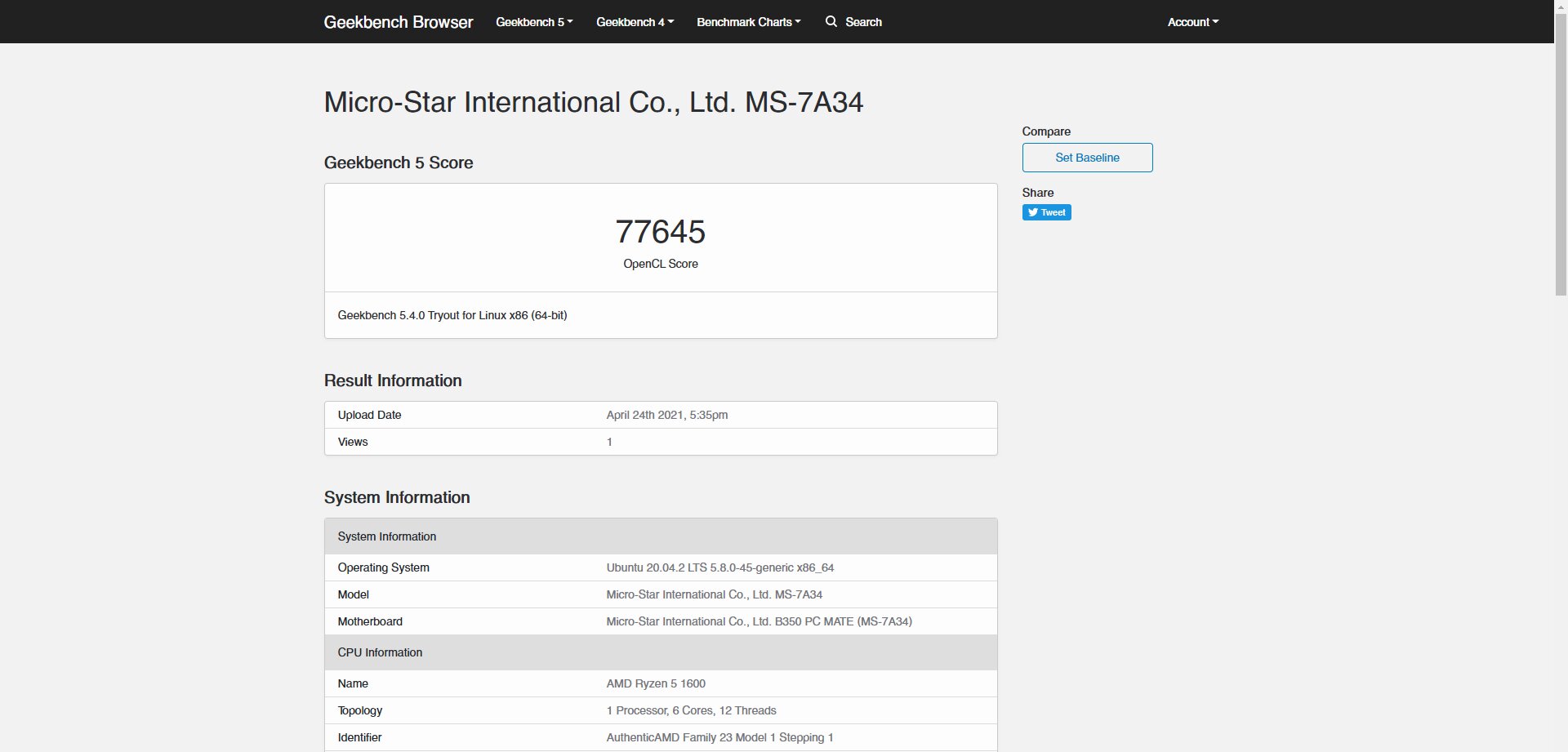Click the Topology processor cores value
This screenshot has height=752, width=1568.
(x=691, y=710)
